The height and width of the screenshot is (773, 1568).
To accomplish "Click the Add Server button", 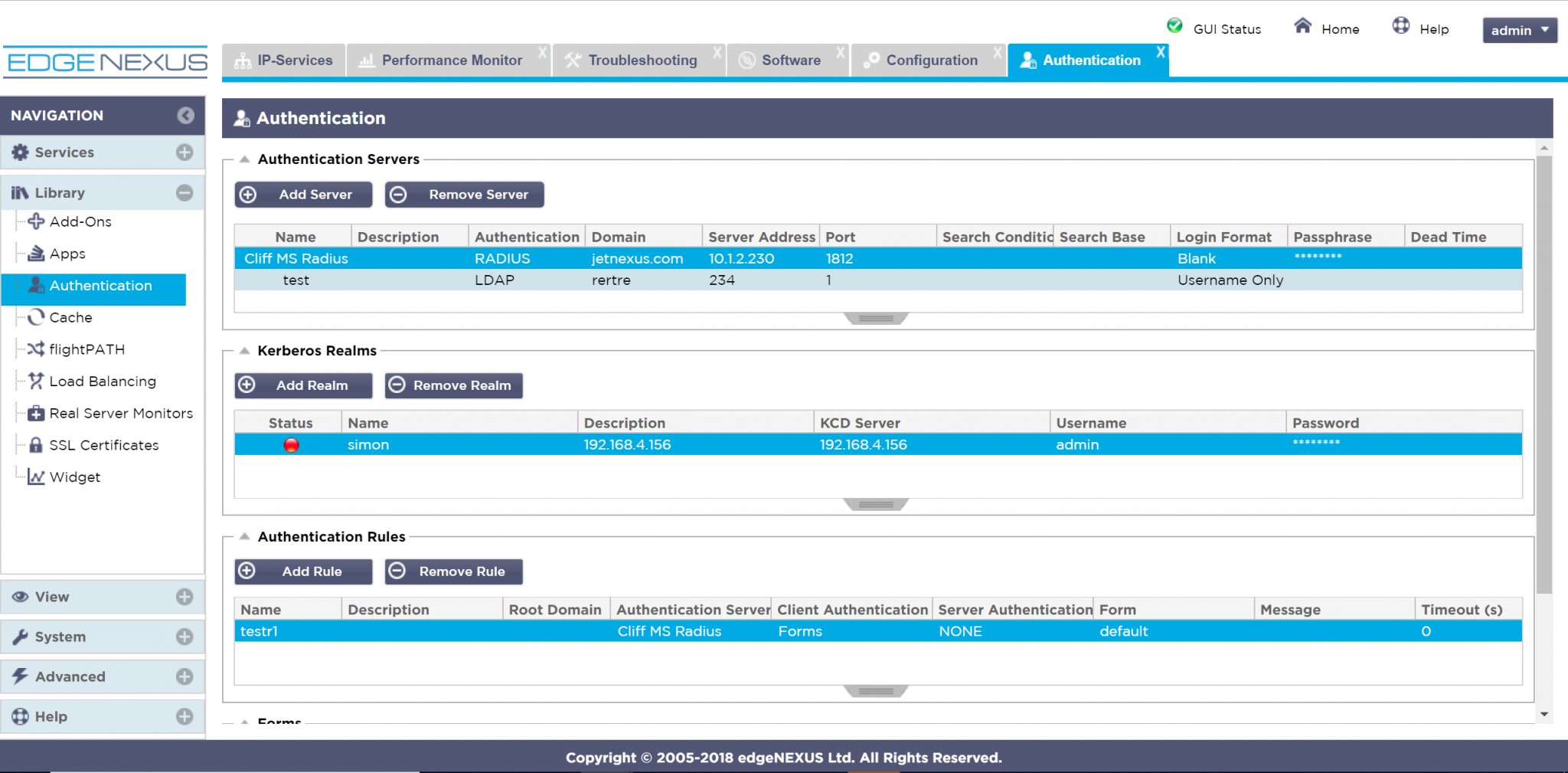I will (x=303, y=194).
